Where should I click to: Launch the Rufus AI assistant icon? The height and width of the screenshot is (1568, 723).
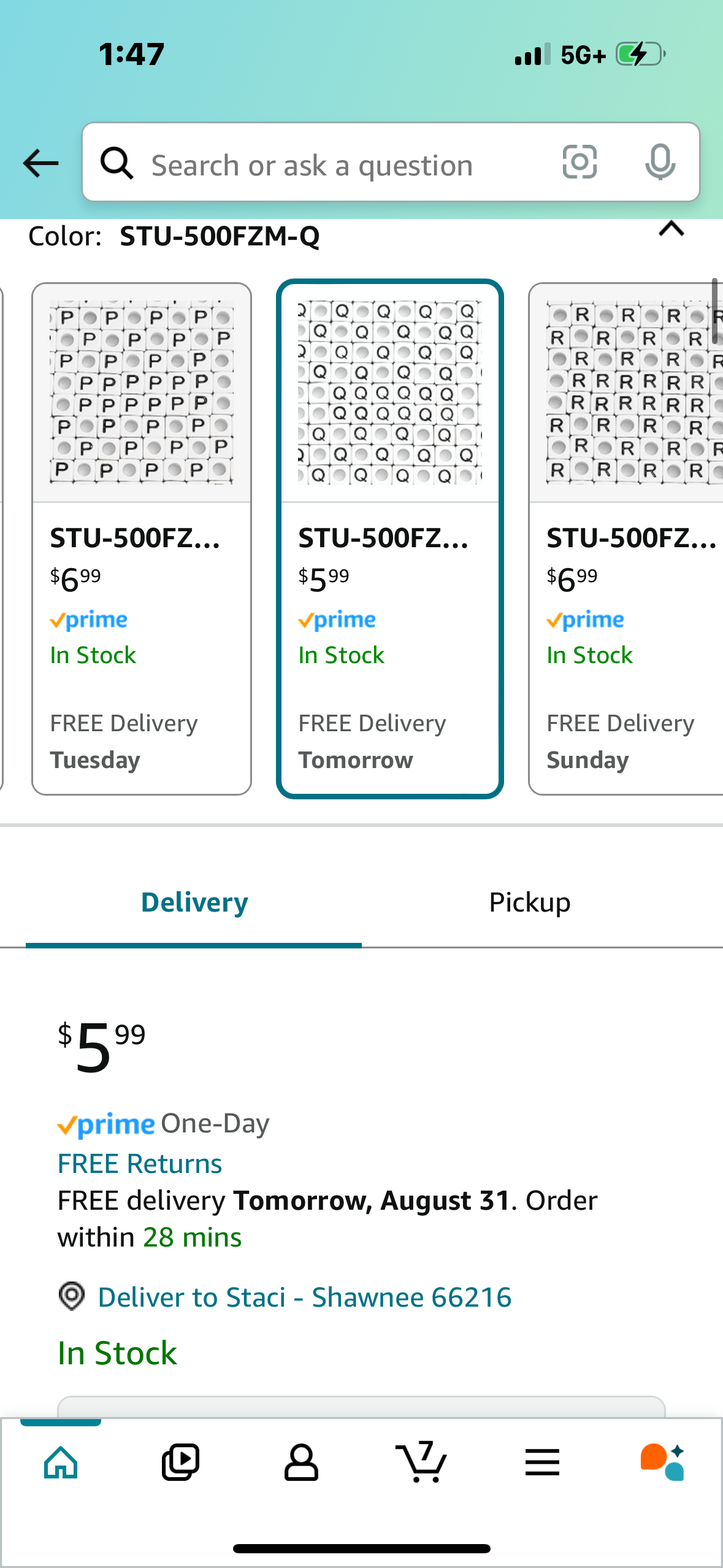(x=662, y=1462)
